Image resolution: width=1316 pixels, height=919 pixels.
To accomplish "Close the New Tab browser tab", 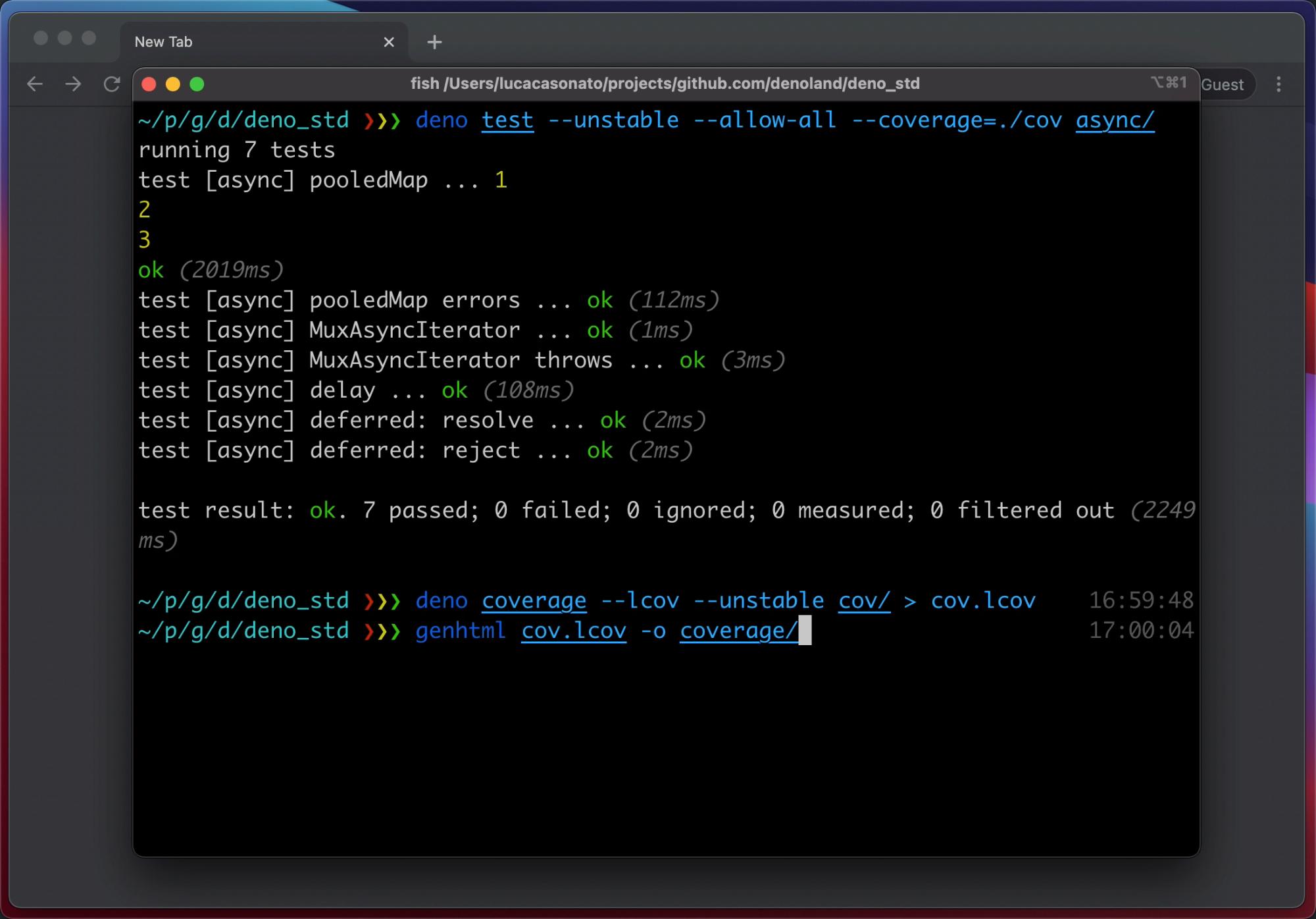I will pos(389,42).
